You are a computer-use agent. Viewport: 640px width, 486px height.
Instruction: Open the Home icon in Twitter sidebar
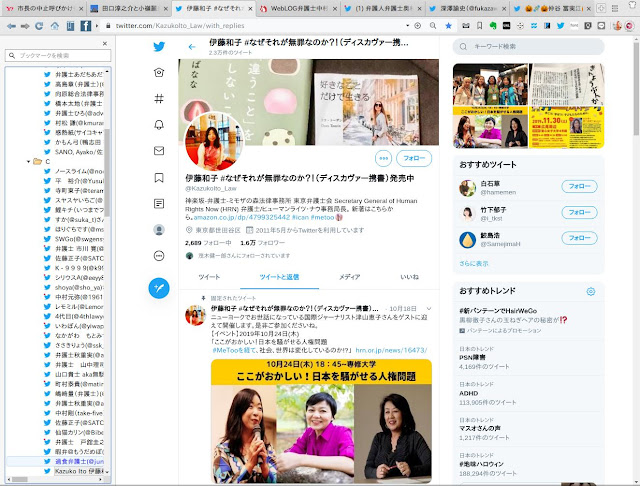(159, 73)
